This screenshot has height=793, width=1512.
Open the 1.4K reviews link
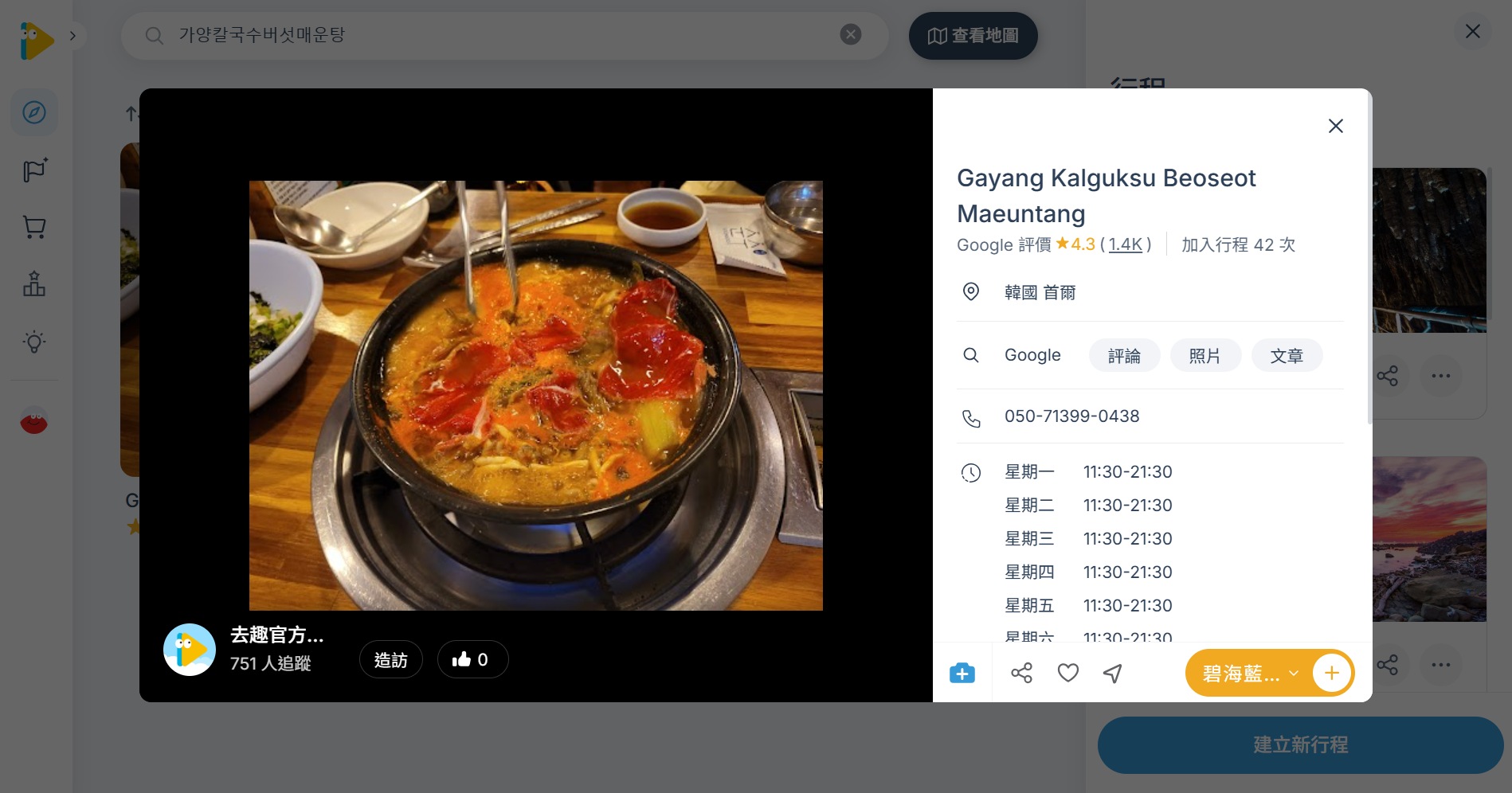click(x=1125, y=244)
